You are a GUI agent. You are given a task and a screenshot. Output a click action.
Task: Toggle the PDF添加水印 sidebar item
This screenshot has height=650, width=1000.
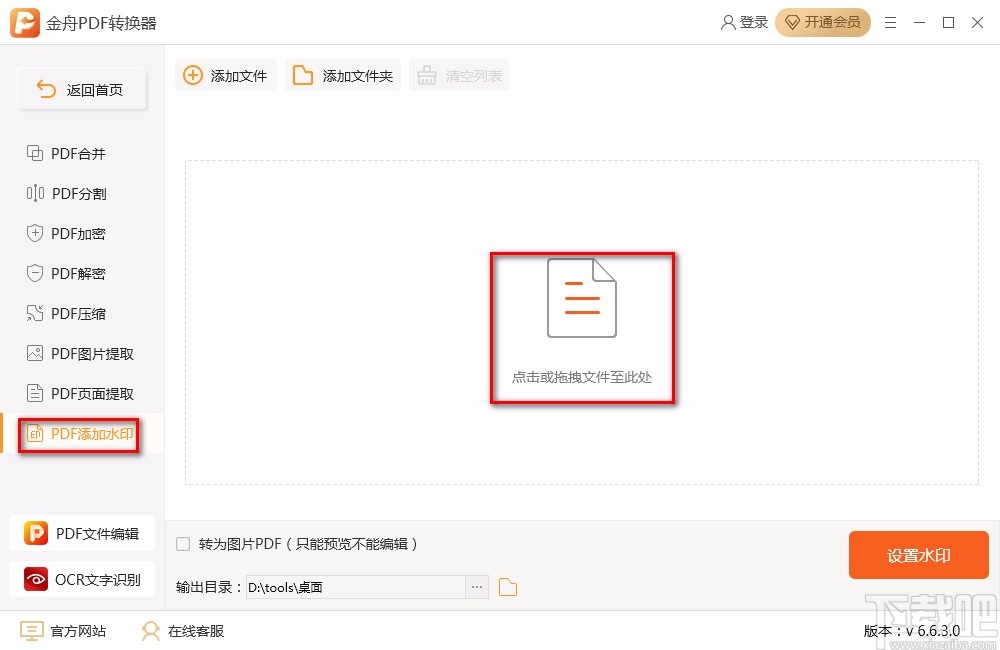tap(80, 434)
